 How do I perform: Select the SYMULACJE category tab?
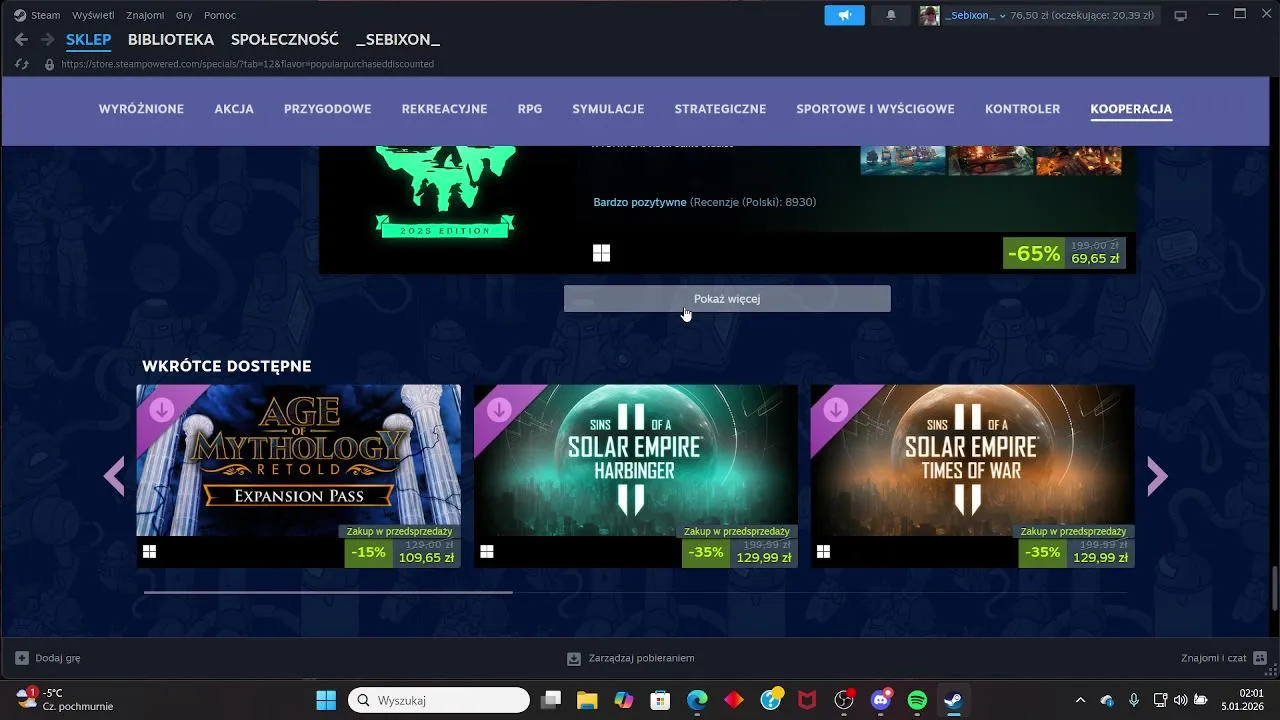(608, 109)
